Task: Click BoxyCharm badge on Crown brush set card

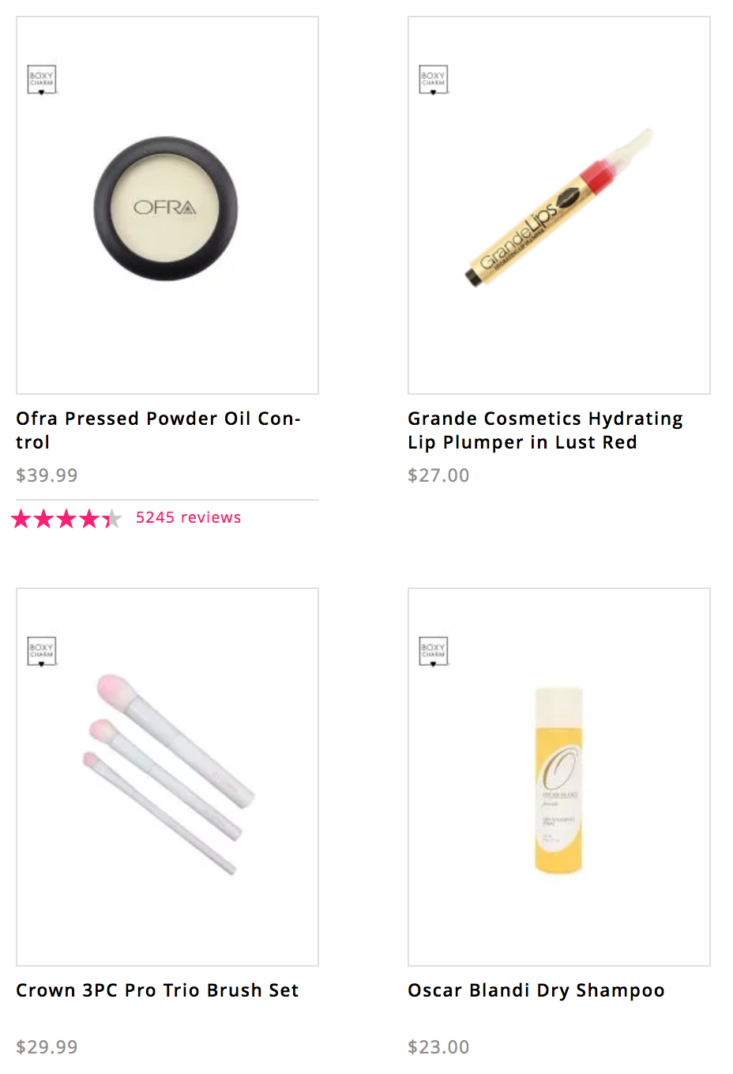Action: coord(41,651)
